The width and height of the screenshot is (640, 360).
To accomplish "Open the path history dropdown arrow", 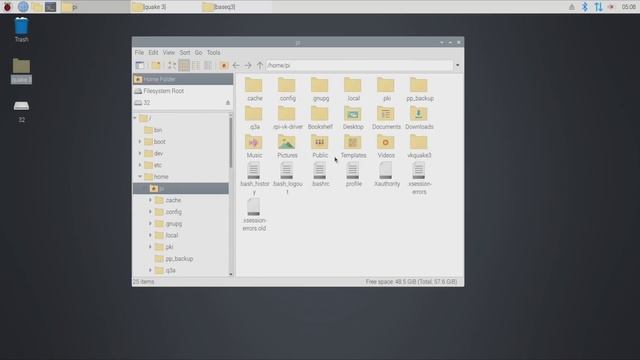I will pos(458,65).
